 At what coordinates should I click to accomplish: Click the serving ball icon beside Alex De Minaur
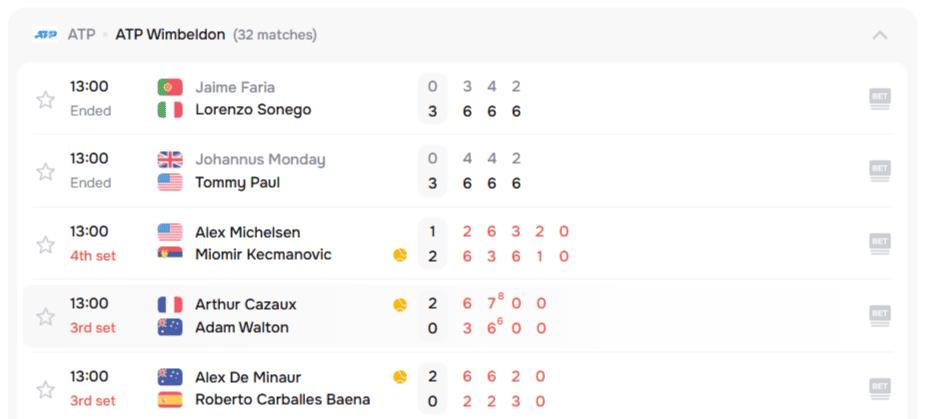pos(400,377)
